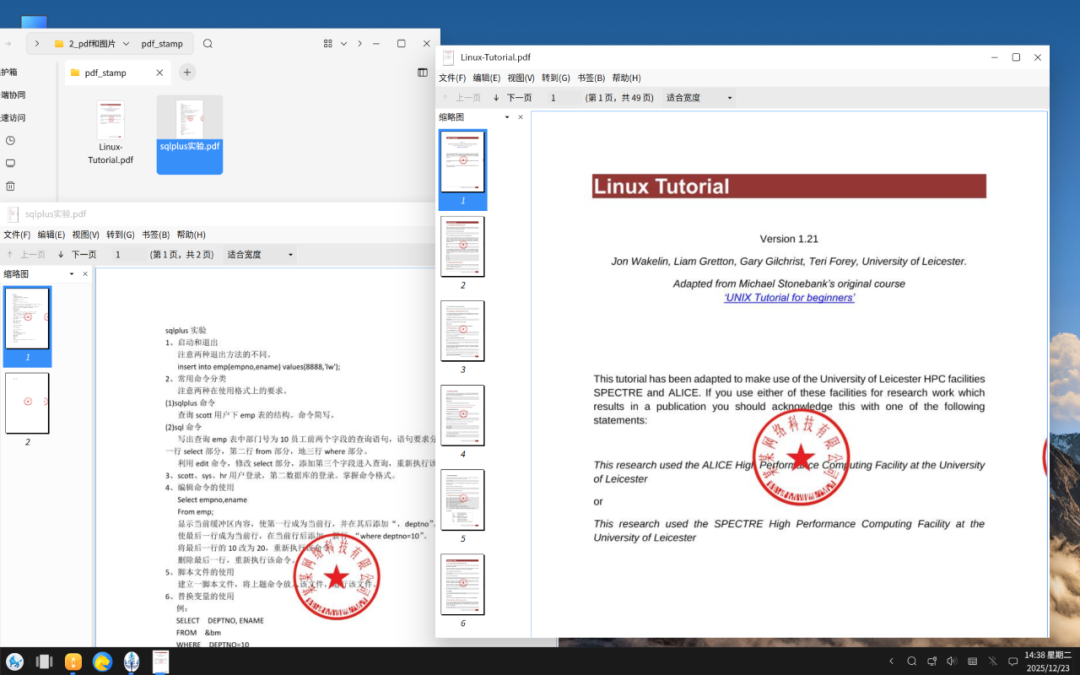Open 帮助(H) menu in Linux-Tutorial.pdf viewer
1080x675 pixels.
(x=626, y=78)
